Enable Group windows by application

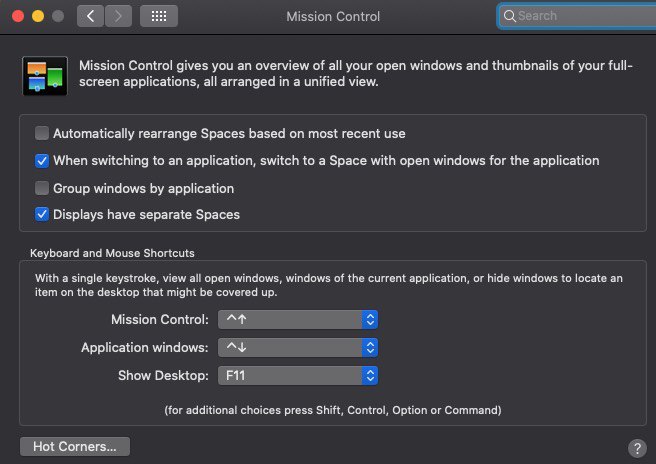click(42, 188)
